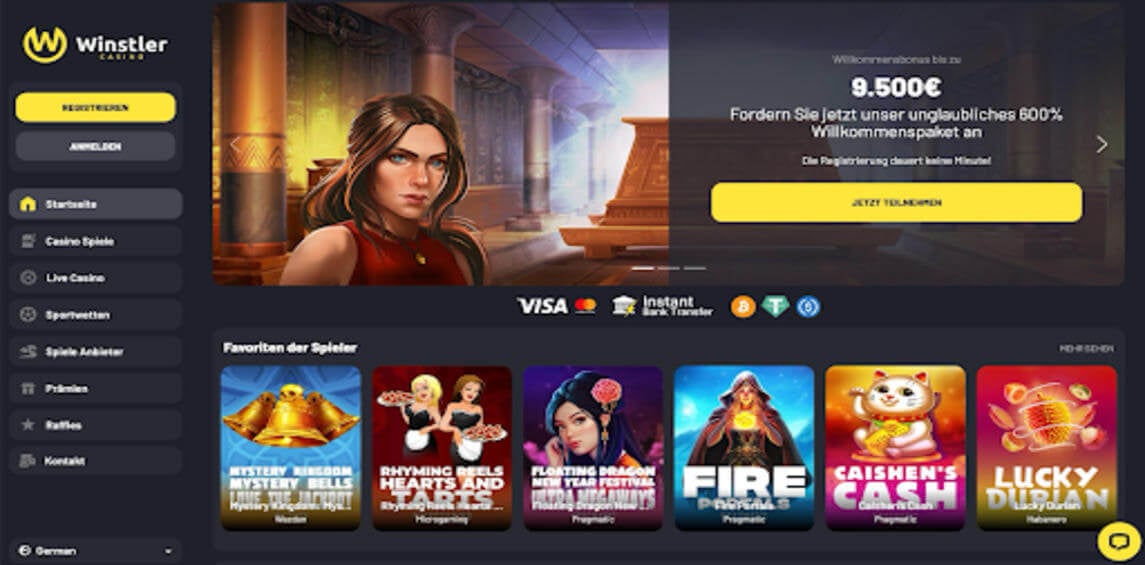The height and width of the screenshot is (565, 1145).
Task: Click the Registrieren button
Action: click(96, 107)
